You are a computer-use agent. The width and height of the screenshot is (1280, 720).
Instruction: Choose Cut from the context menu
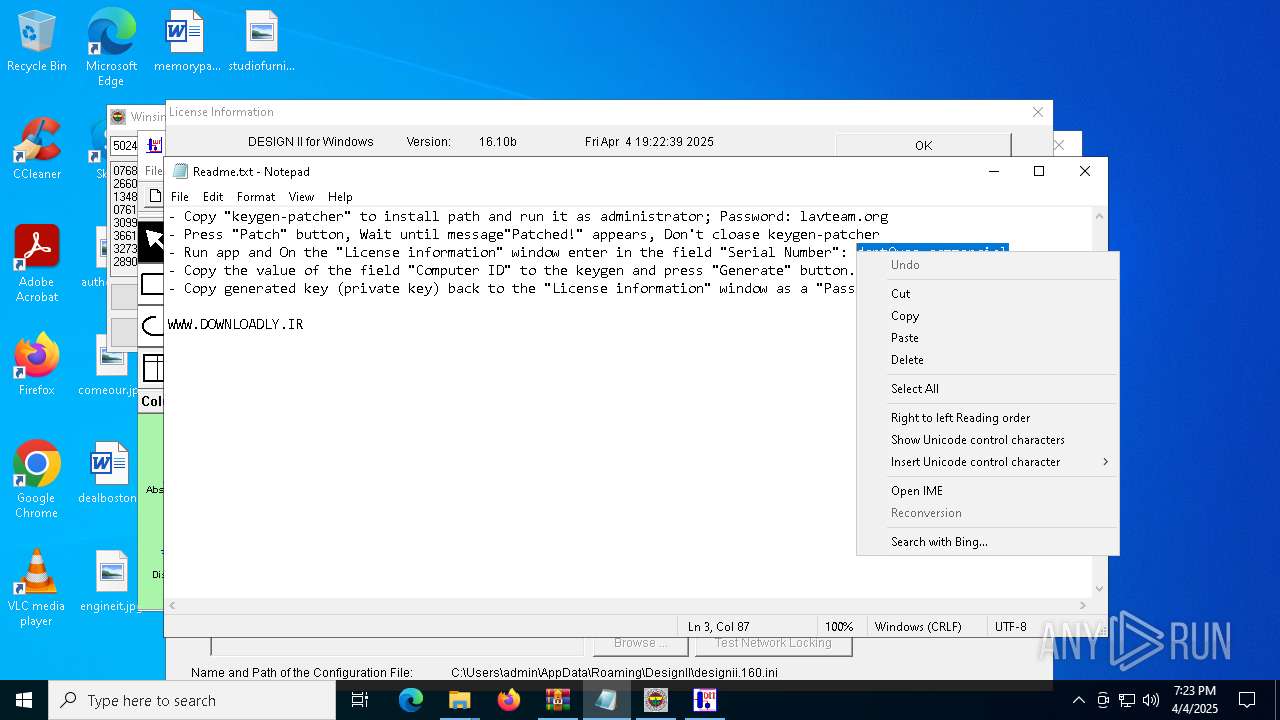[988, 294]
